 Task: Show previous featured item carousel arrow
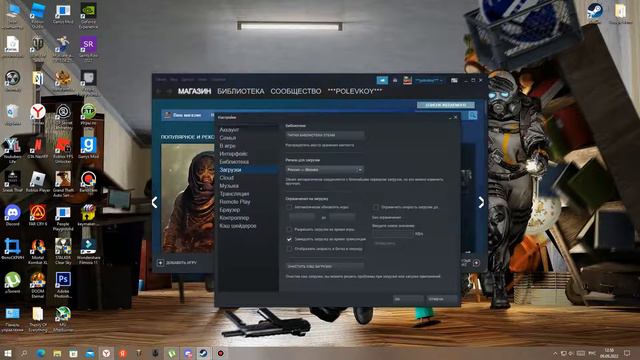[x=155, y=202]
